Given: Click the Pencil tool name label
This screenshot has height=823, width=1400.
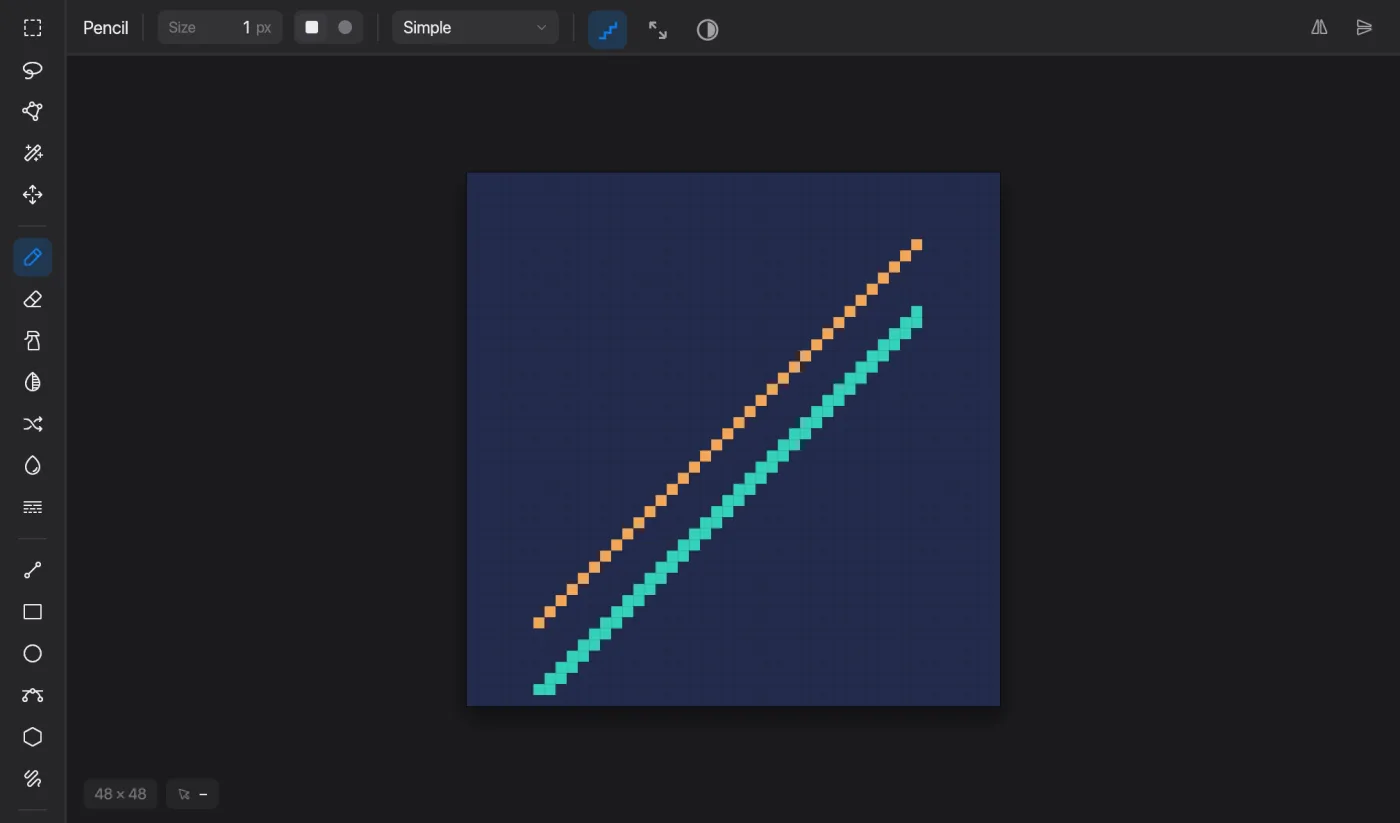Looking at the screenshot, I should (x=106, y=28).
